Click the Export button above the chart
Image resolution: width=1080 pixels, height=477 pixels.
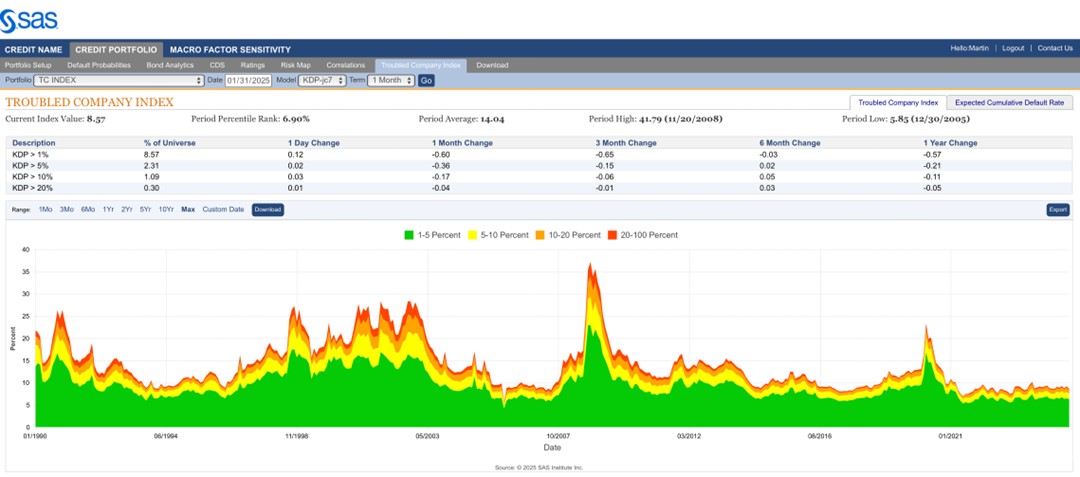pos(1058,210)
